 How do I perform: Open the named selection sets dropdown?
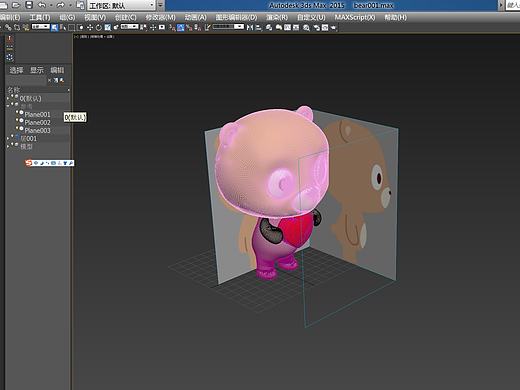pos(228,27)
